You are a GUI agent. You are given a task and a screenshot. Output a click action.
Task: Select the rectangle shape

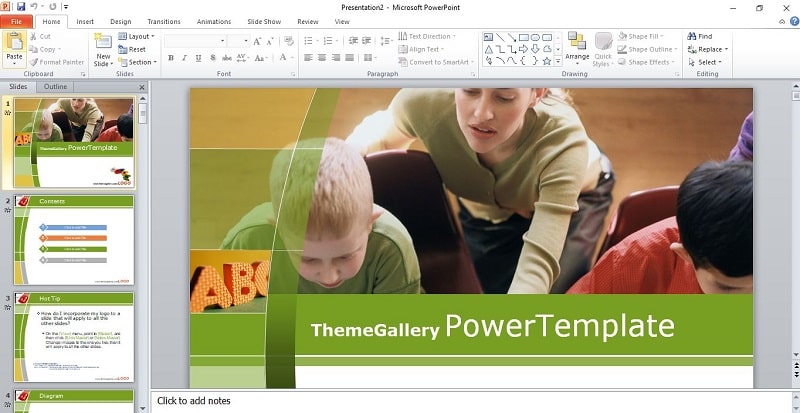tap(523, 37)
